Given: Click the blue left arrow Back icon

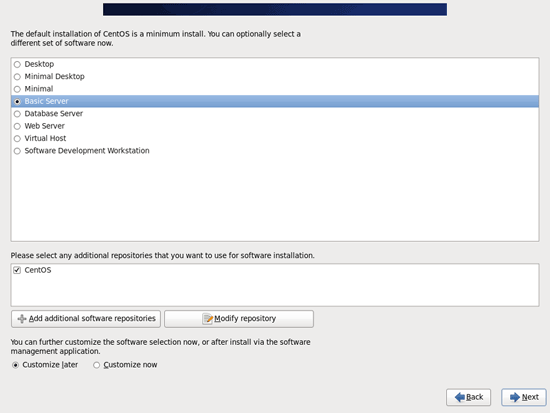Looking at the screenshot, I should tap(460, 397).
